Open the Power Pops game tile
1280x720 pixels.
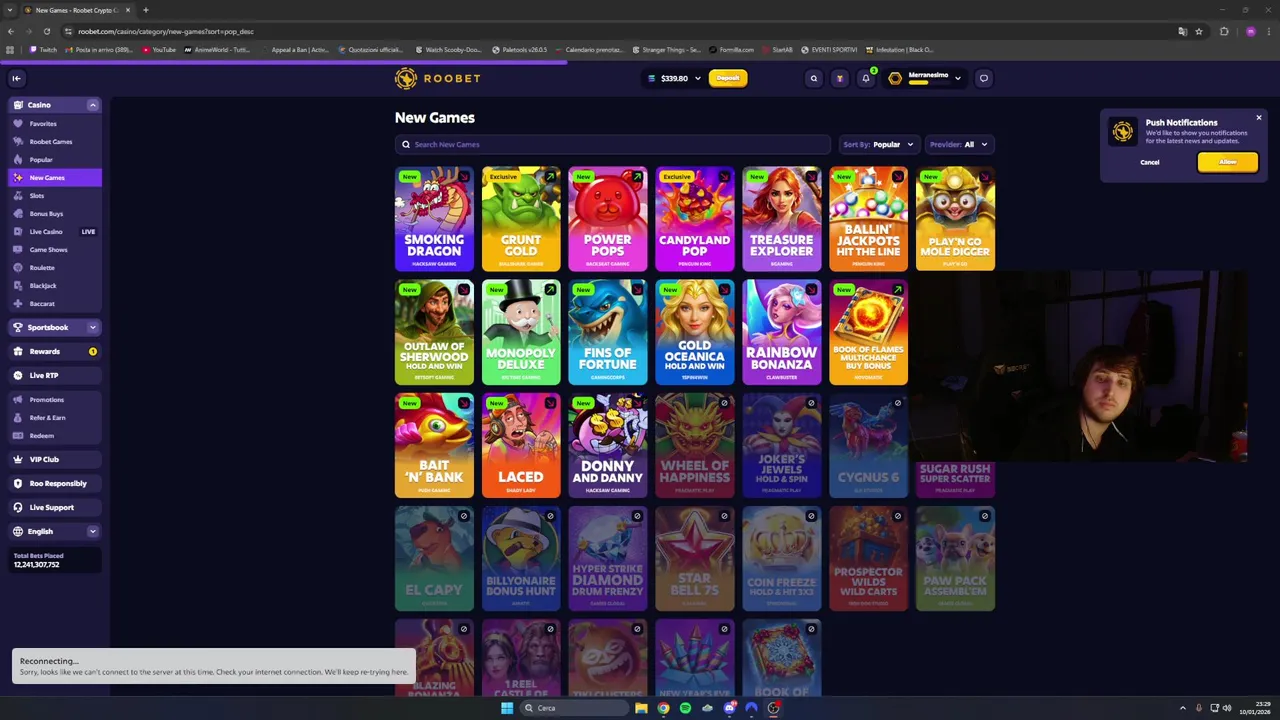click(608, 219)
